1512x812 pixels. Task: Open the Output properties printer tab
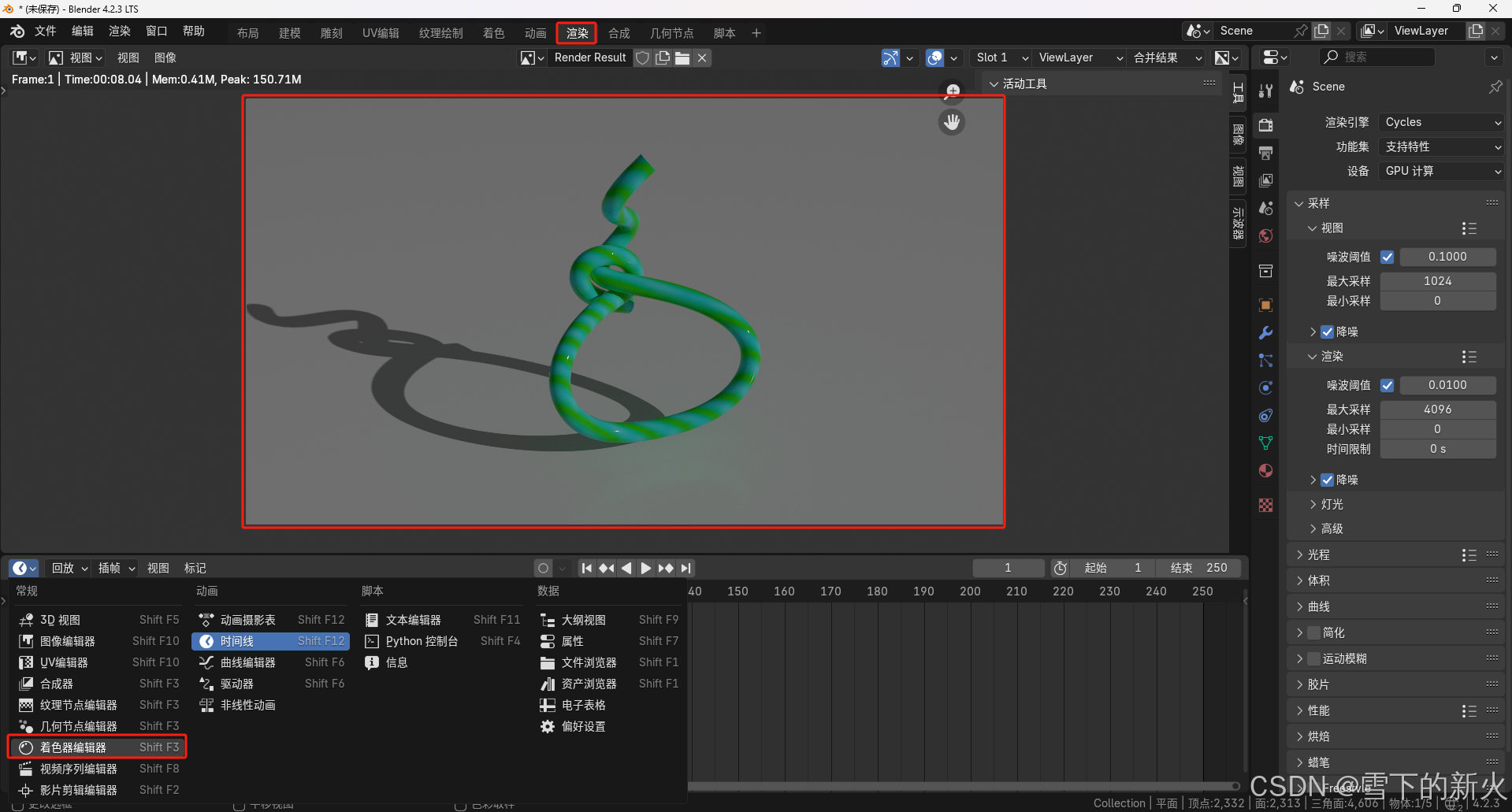(1265, 153)
